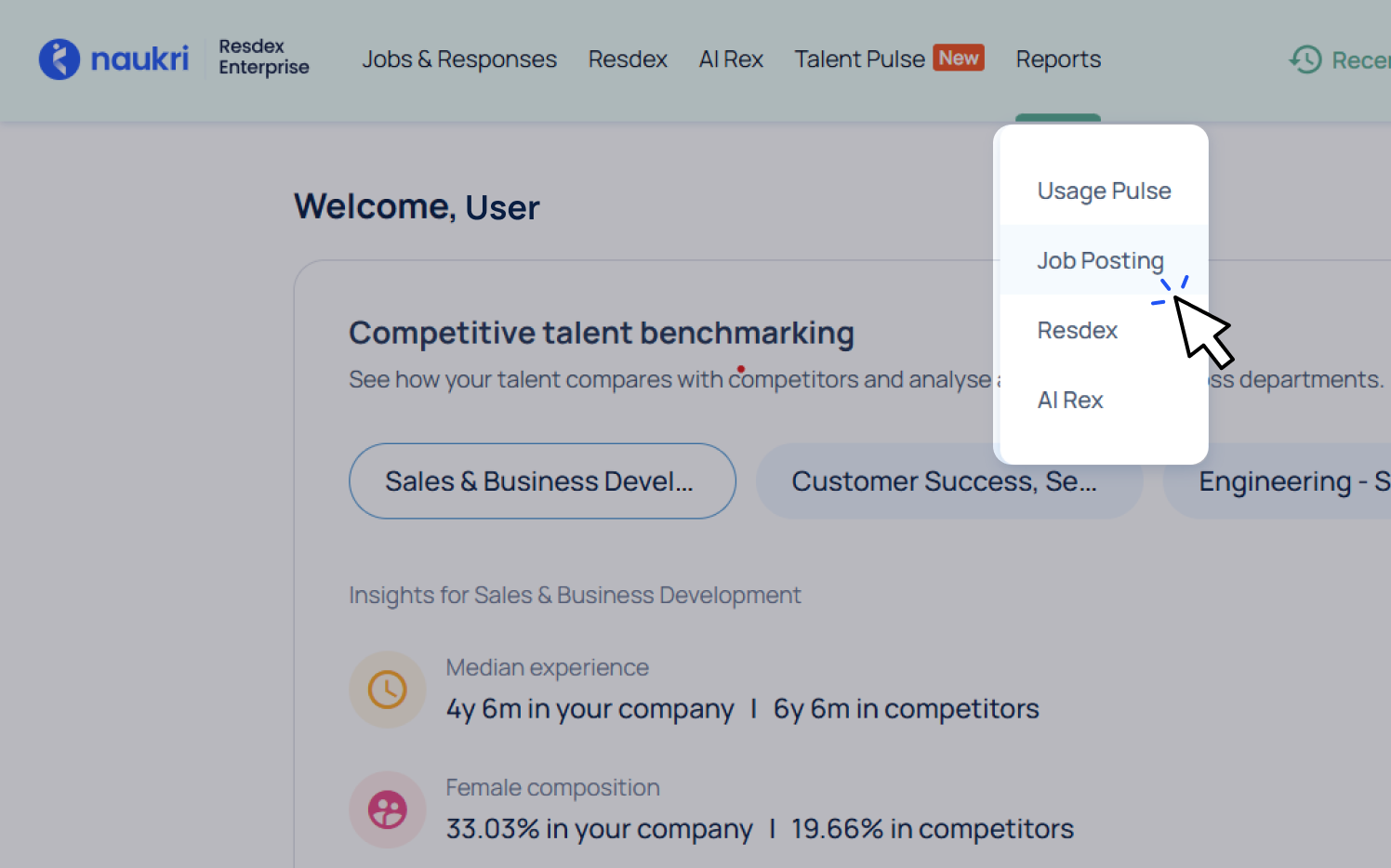Open the AI Rex navigation item

point(731,59)
